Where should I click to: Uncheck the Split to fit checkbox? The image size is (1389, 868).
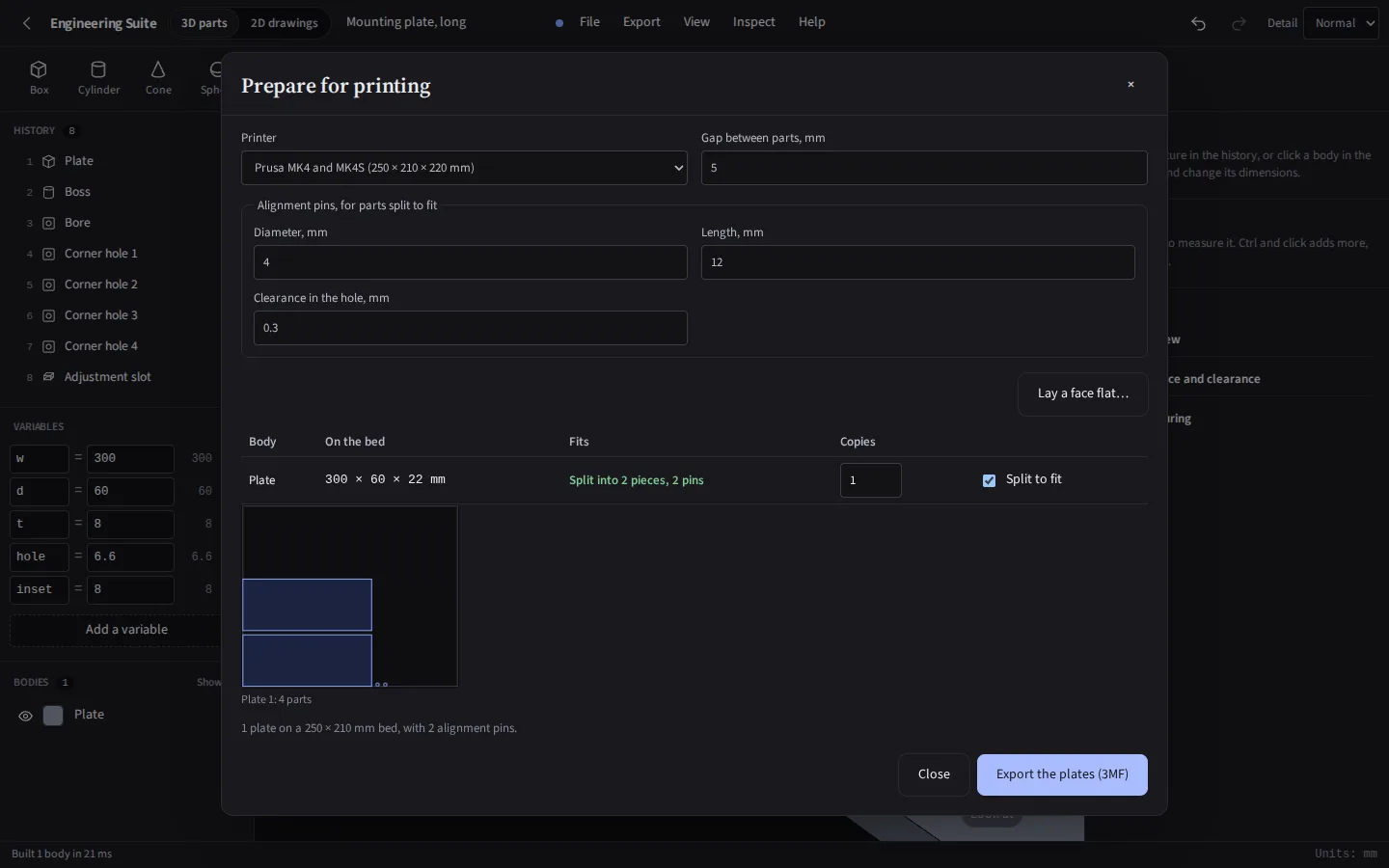coord(989,480)
